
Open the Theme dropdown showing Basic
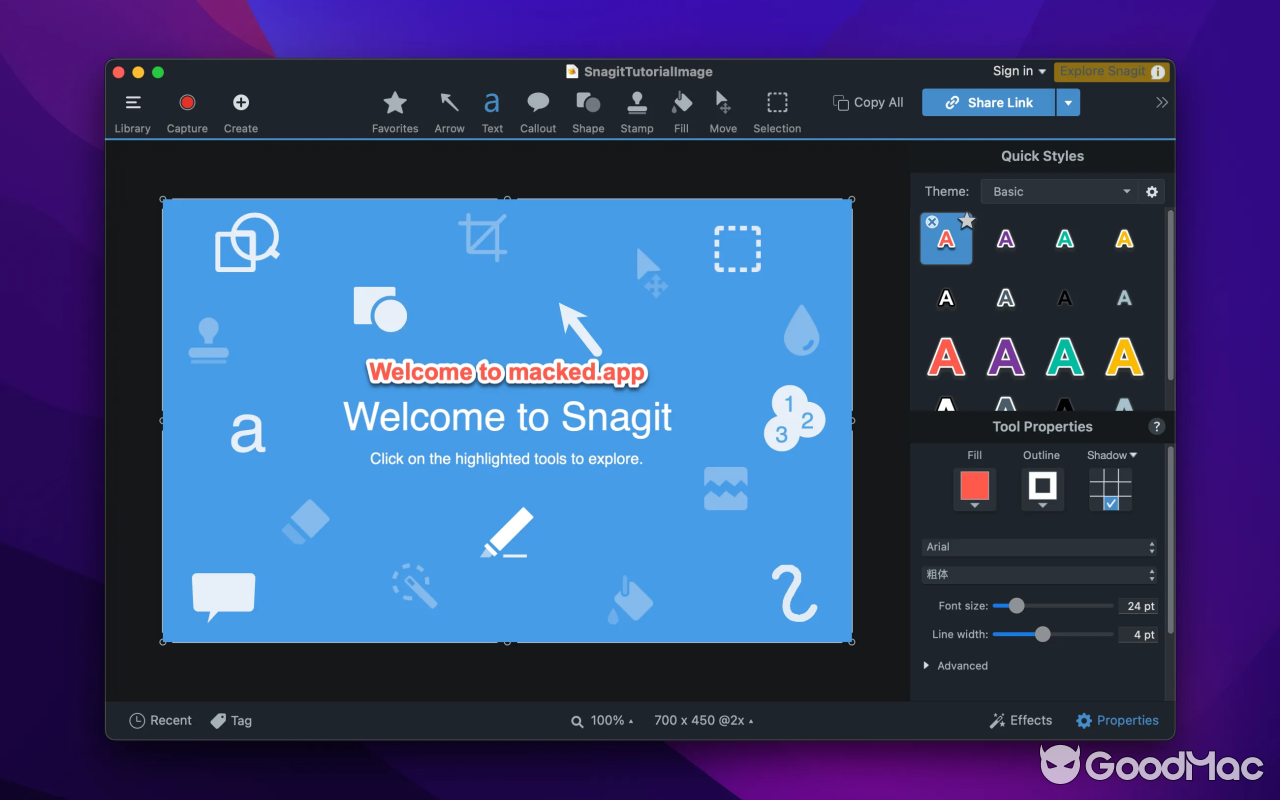[x=1060, y=191]
